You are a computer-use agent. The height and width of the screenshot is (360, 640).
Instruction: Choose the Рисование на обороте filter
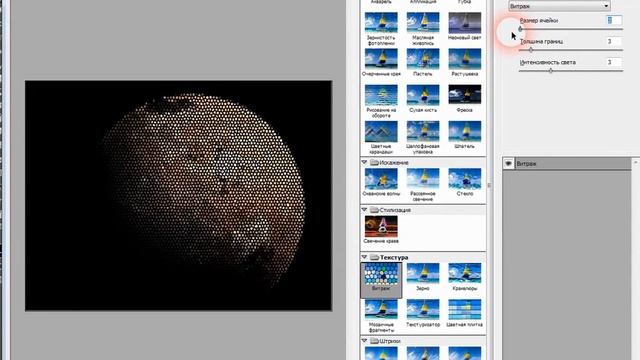coord(381,95)
